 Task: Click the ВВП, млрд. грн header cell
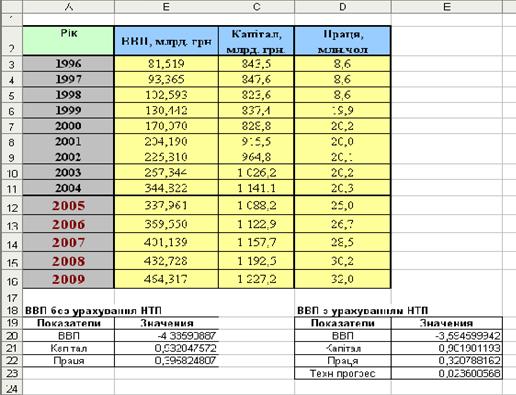click(x=166, y=41)
